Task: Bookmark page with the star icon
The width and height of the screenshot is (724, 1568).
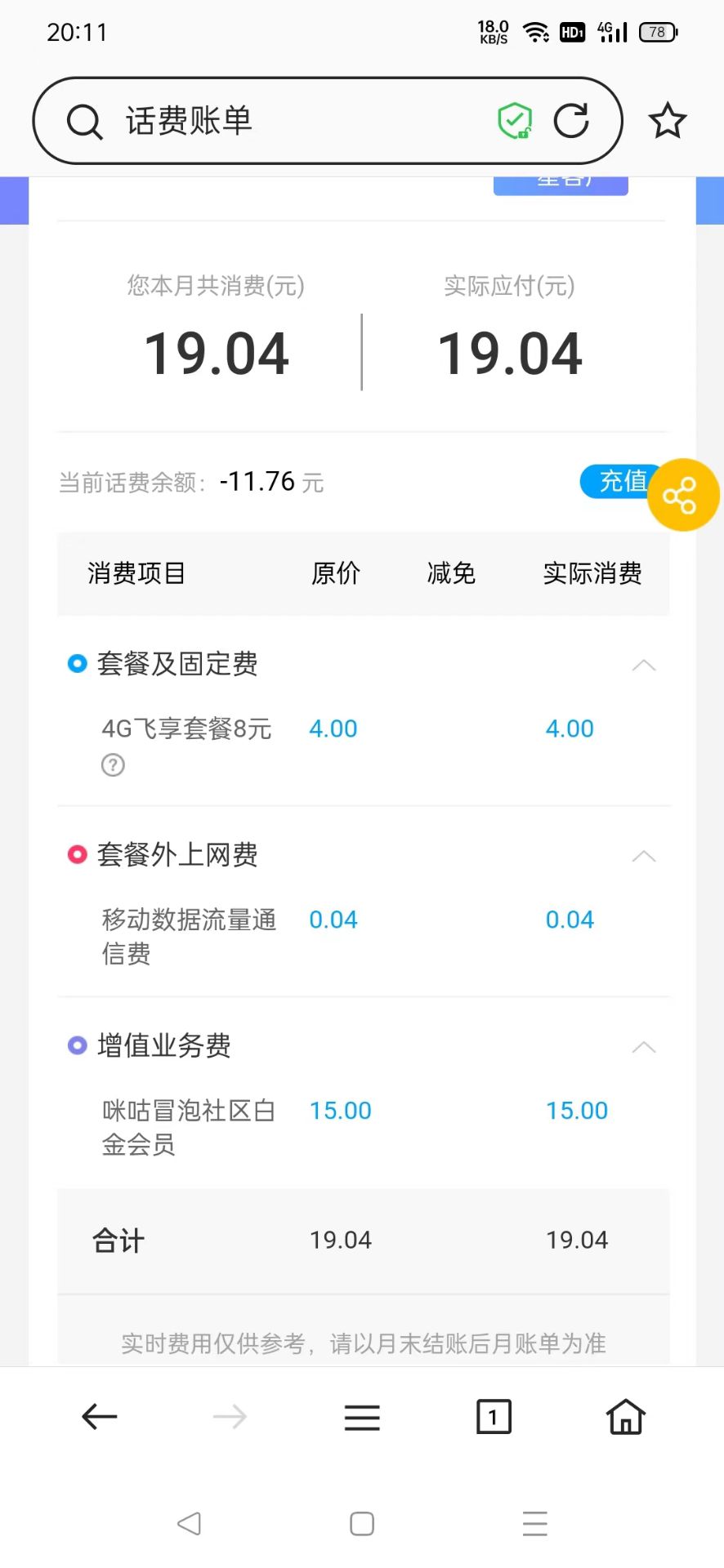Action: (x=668, y=121)
